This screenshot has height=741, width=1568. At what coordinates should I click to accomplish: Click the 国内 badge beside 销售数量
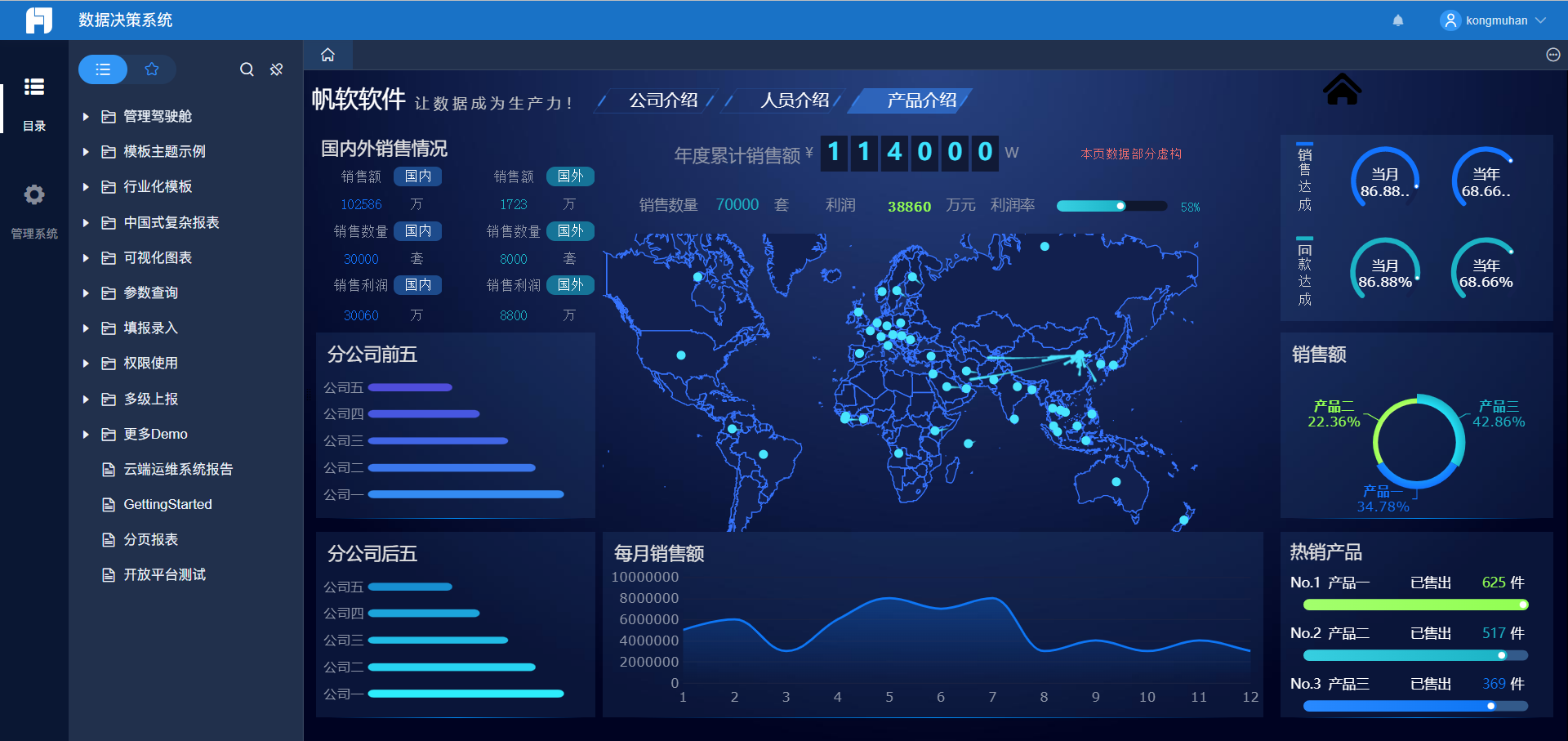418,231
